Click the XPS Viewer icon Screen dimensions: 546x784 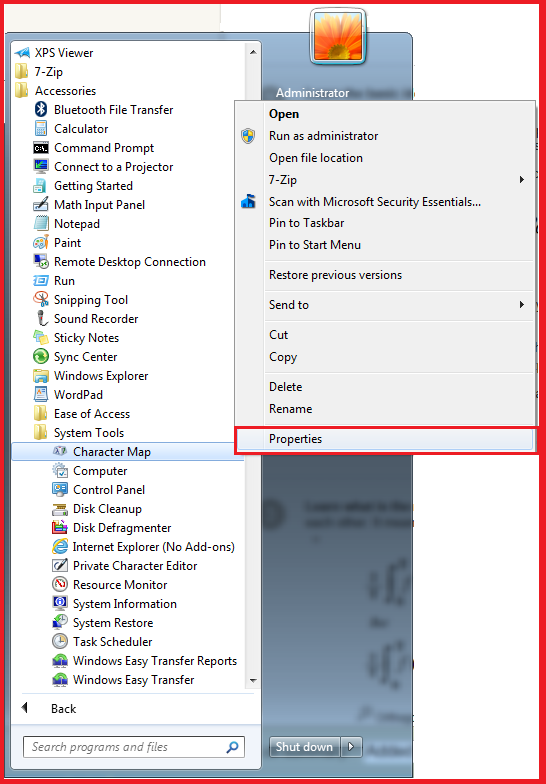22,52
